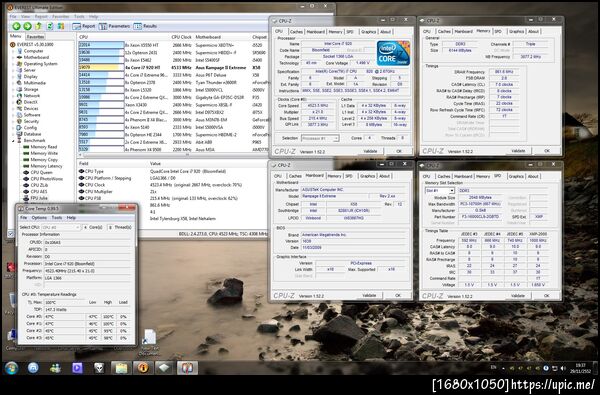Click the CPU Multiplier field row in EVEREST details

[x=172, y=191]
